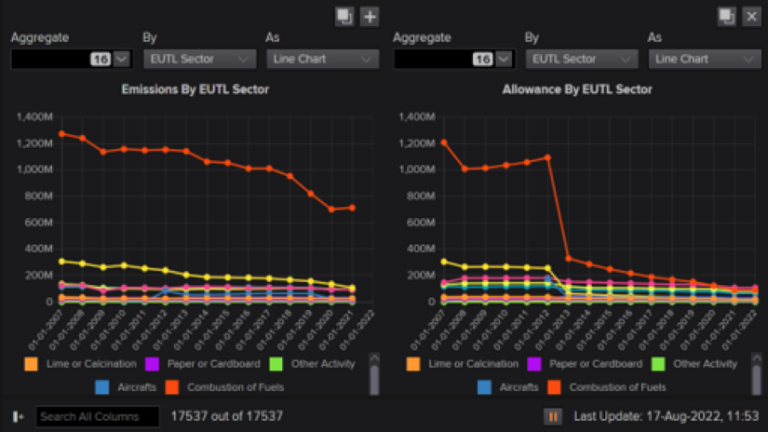Click the up arrow of the Emissions legend scrollbar
768x432 pixels.
coord(374,358)
